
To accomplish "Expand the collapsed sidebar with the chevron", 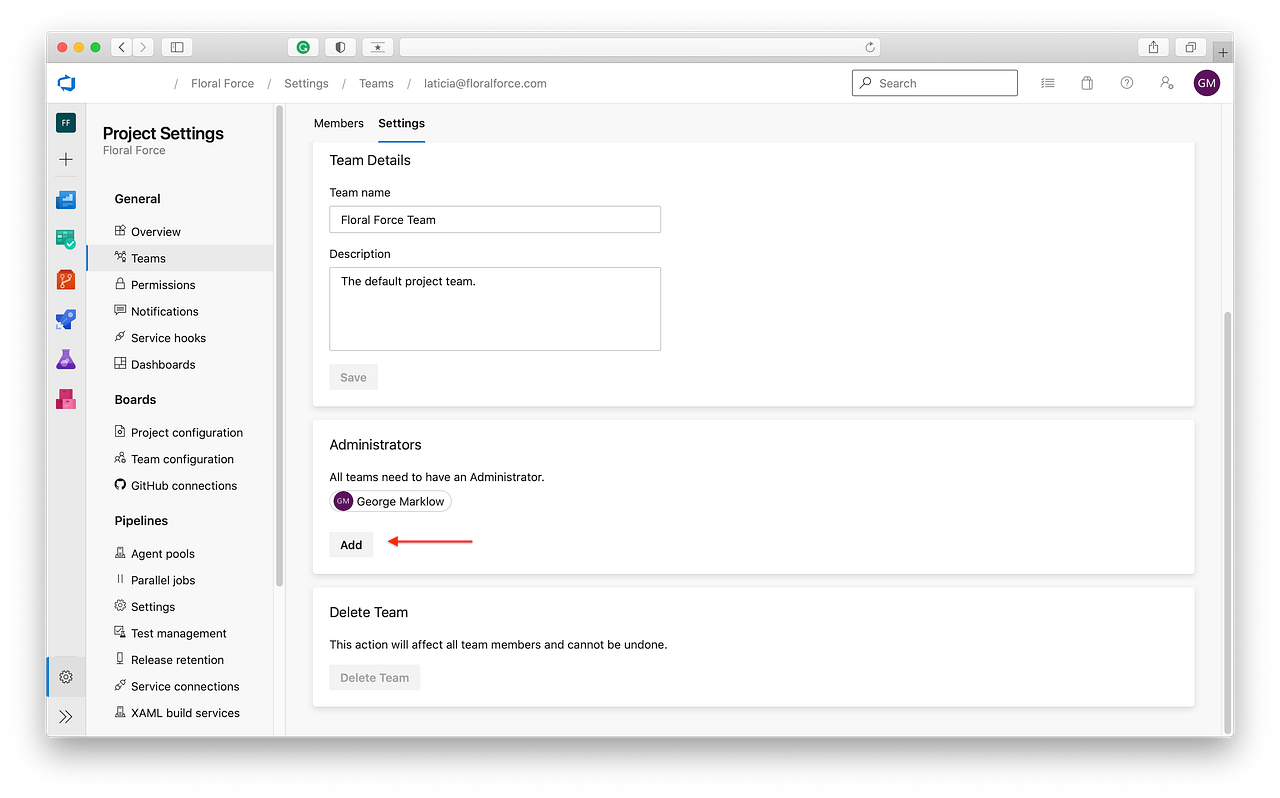I will [x=65, y=716].
